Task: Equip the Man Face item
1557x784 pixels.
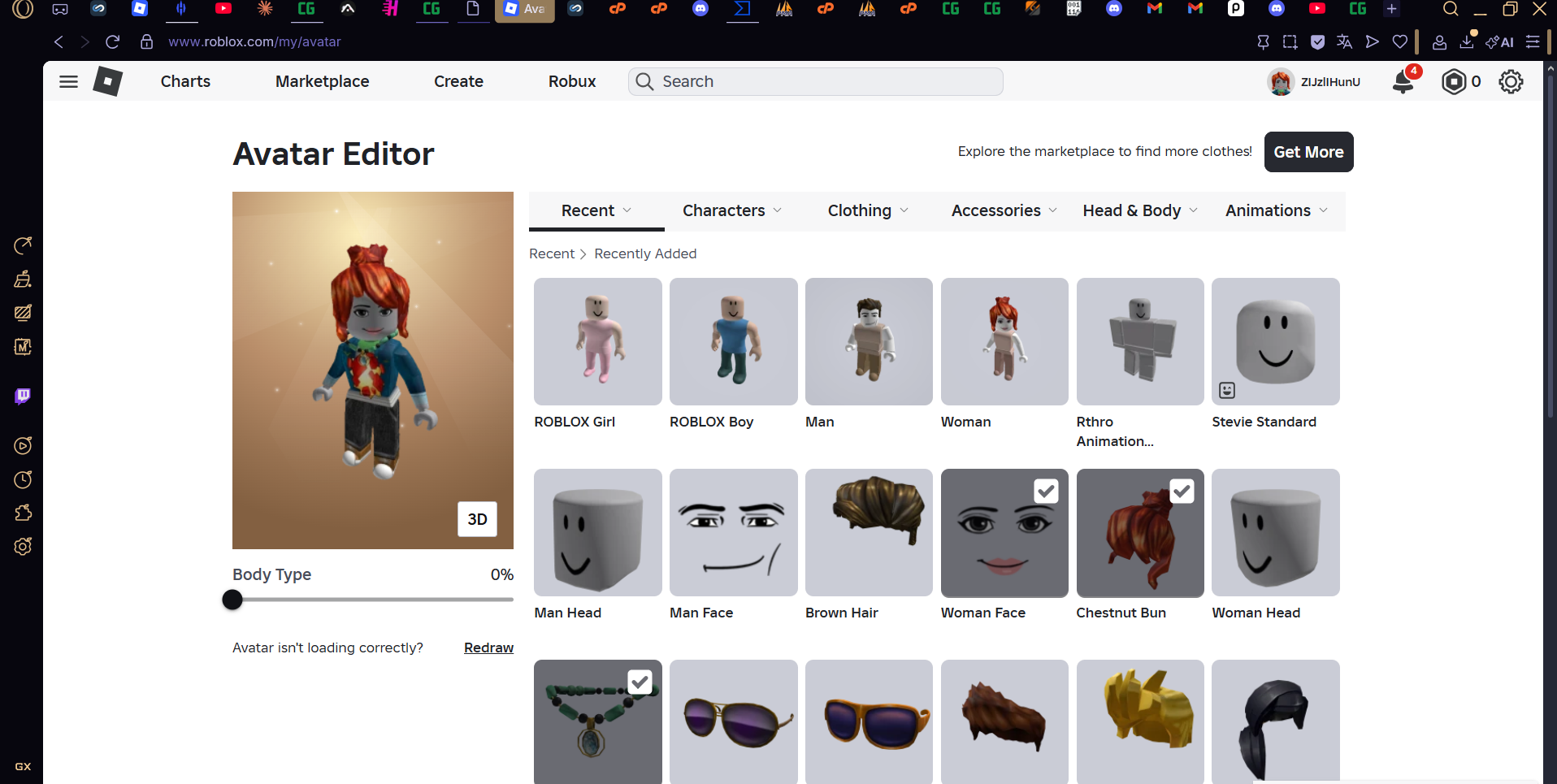Action: click(734, 532)
